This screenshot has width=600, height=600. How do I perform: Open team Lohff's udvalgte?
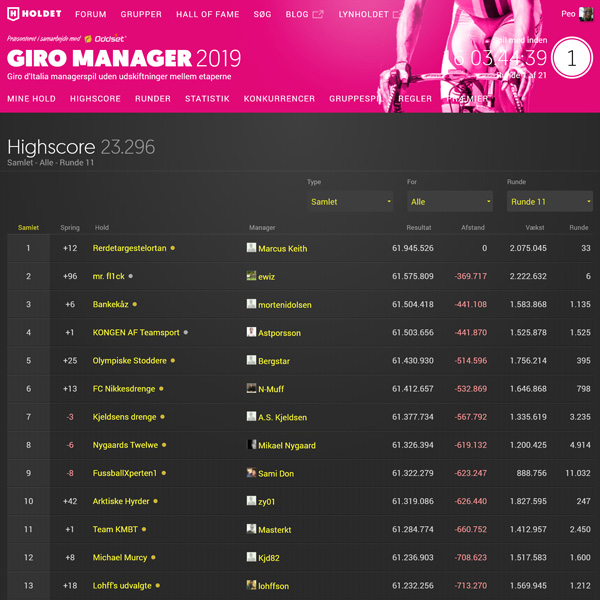tap(122, 585)
